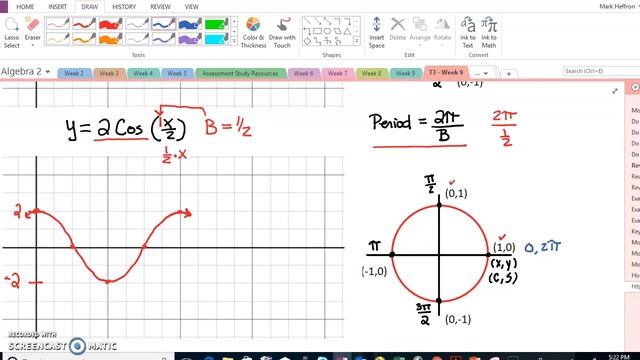Choose the thick purple marker pen
The height and width of the screenshot is (360, 640).
point(190,38)
